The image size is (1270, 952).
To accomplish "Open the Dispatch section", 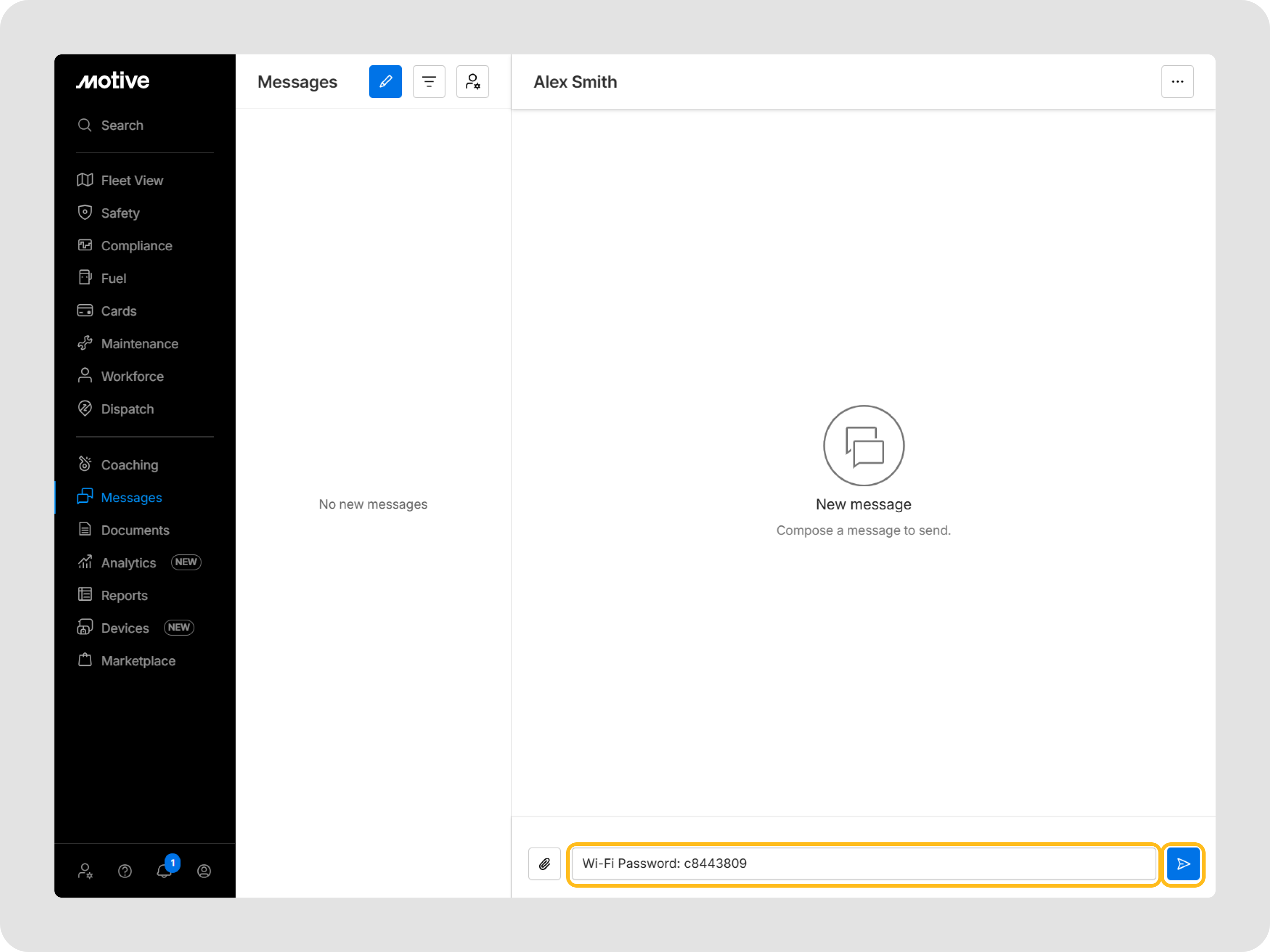I will (127, 408).
